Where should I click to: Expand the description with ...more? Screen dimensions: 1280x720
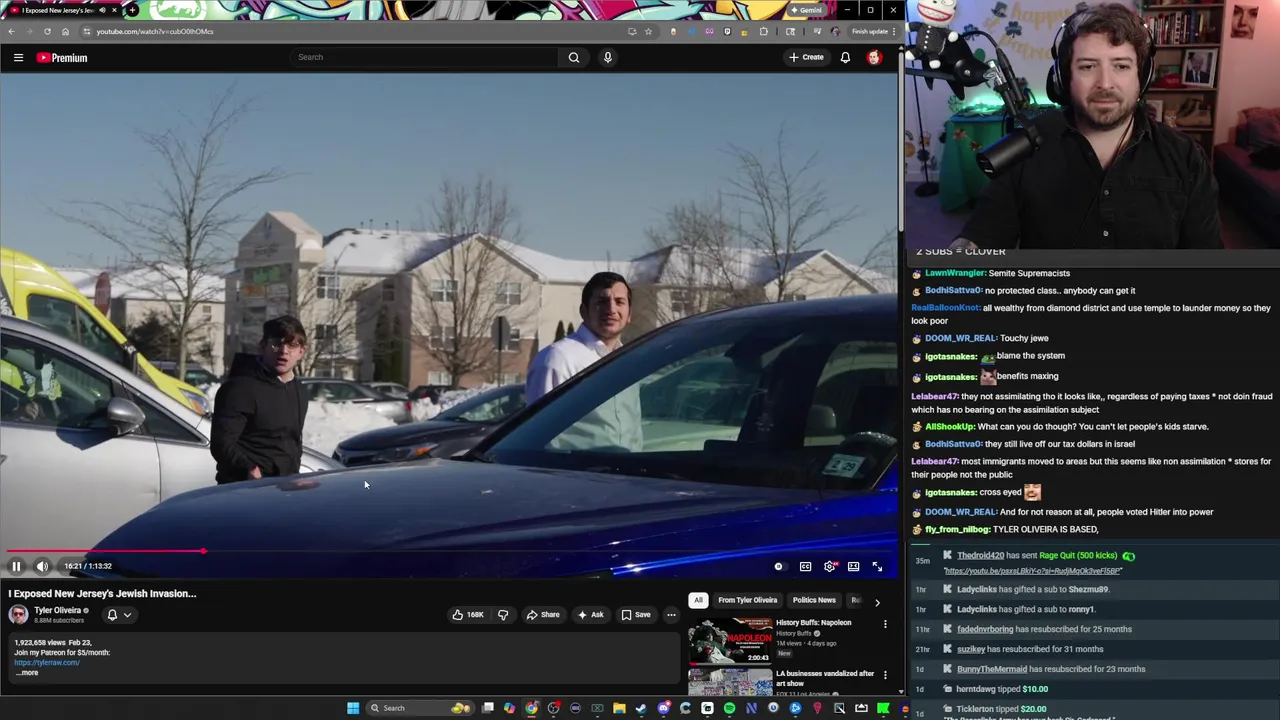click(x=27, y=673)
